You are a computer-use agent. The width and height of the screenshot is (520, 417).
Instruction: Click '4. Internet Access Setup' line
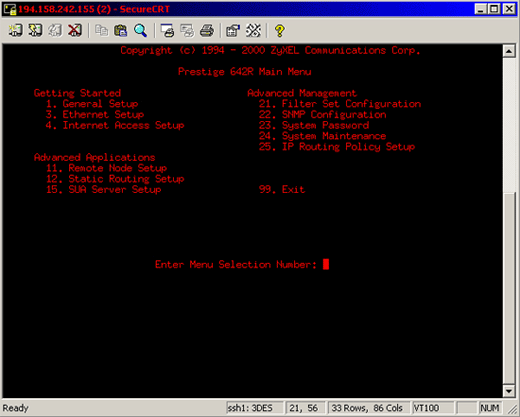[115, 125]
